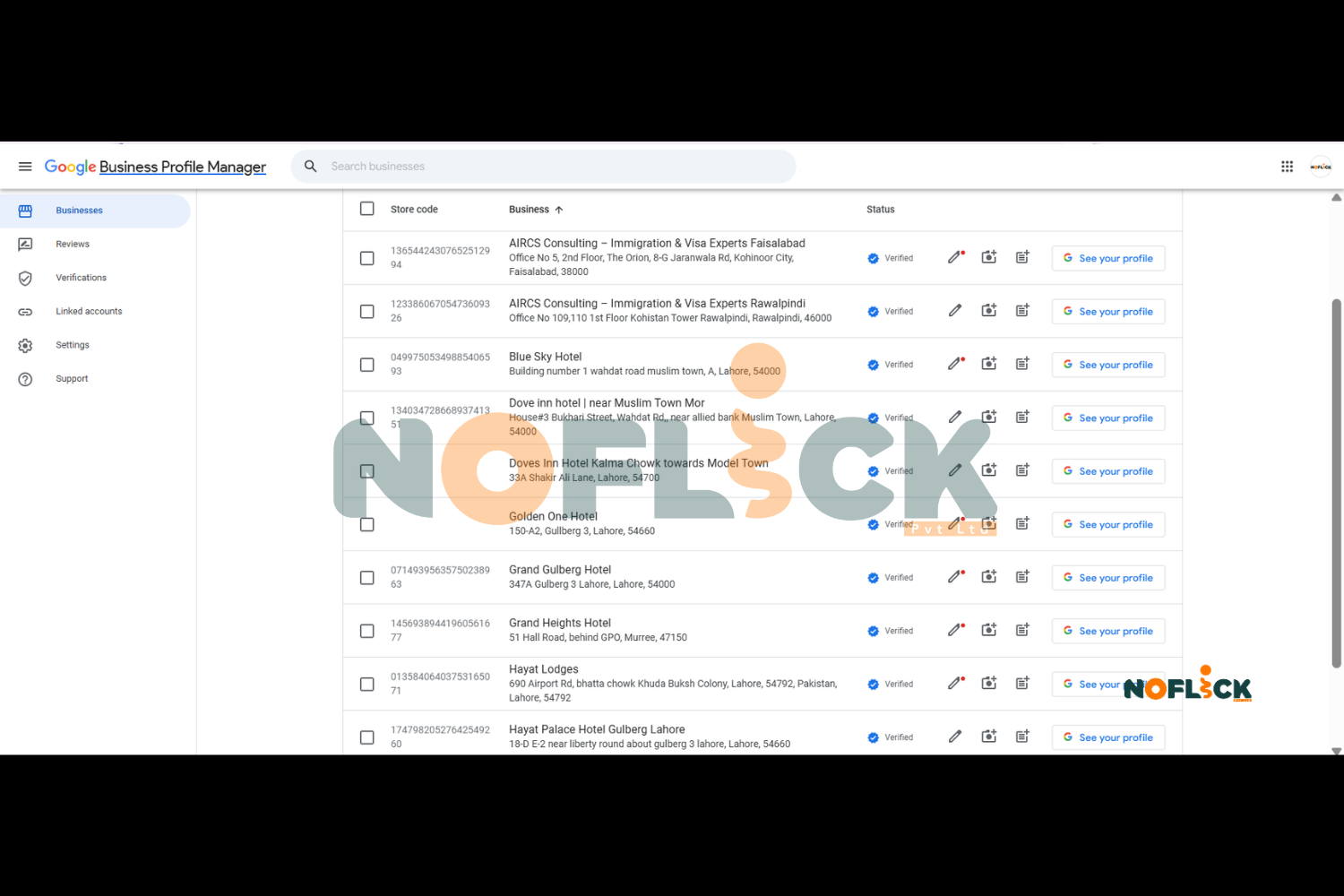Add photo for AIRCS Consulting Faisalabad
This screenshot has width=1344, height=896.
989,258
